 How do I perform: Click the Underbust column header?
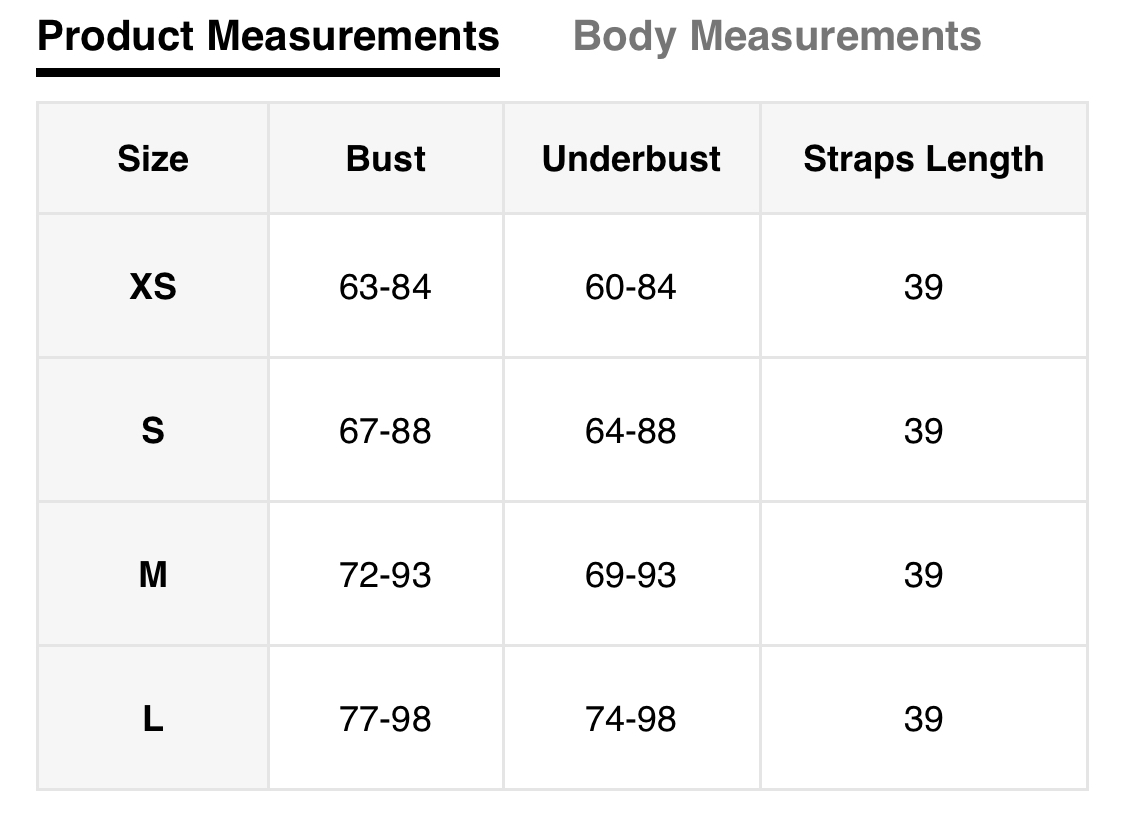[x=631, y=159]
